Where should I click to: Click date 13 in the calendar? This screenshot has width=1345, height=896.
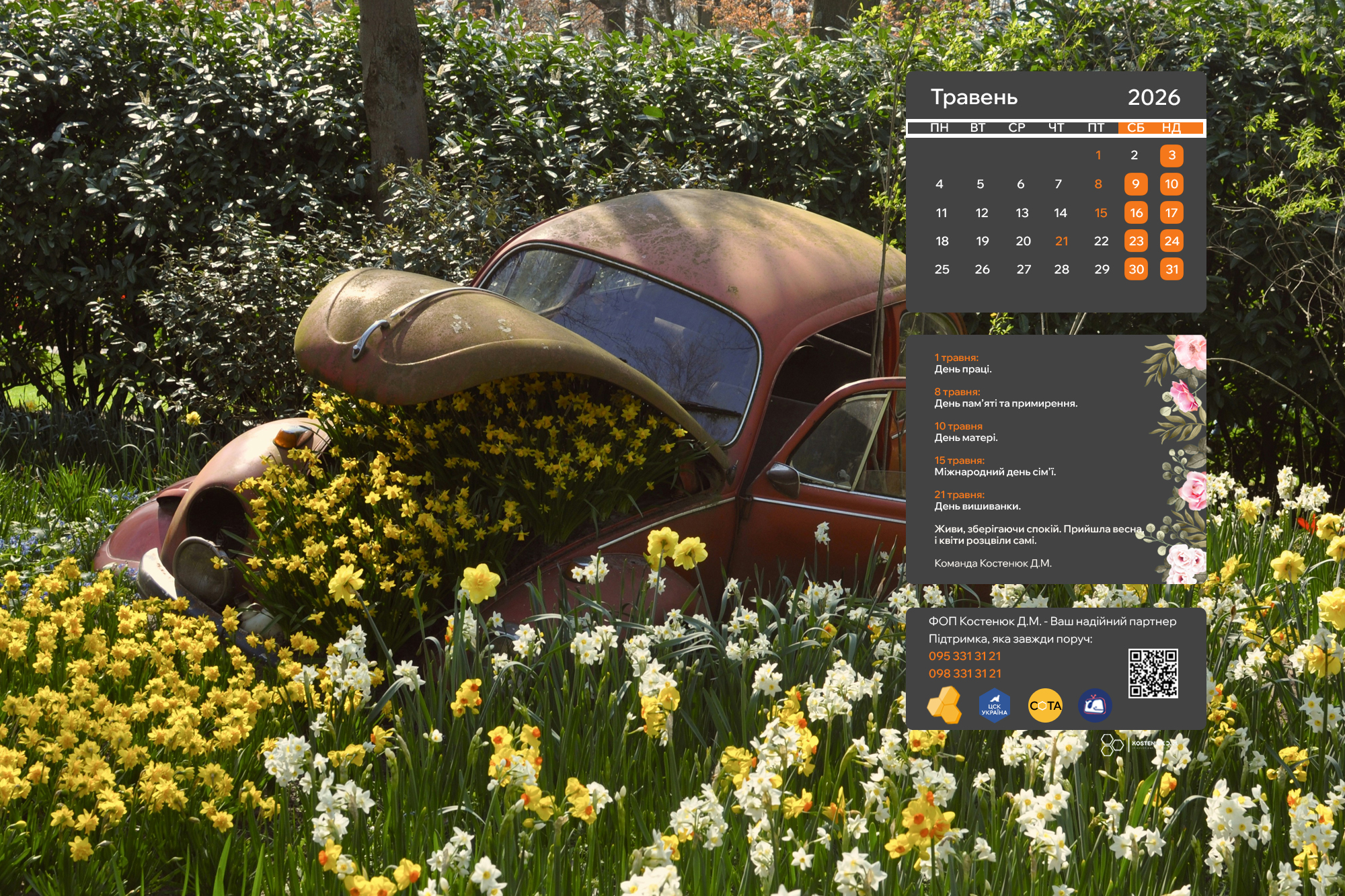pos(1022,213)
